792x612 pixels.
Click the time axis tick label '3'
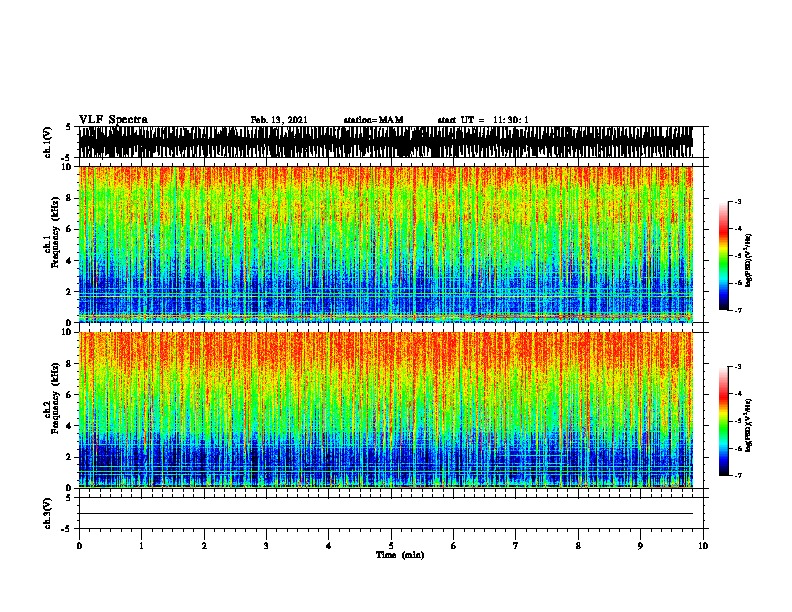point(266,546)
